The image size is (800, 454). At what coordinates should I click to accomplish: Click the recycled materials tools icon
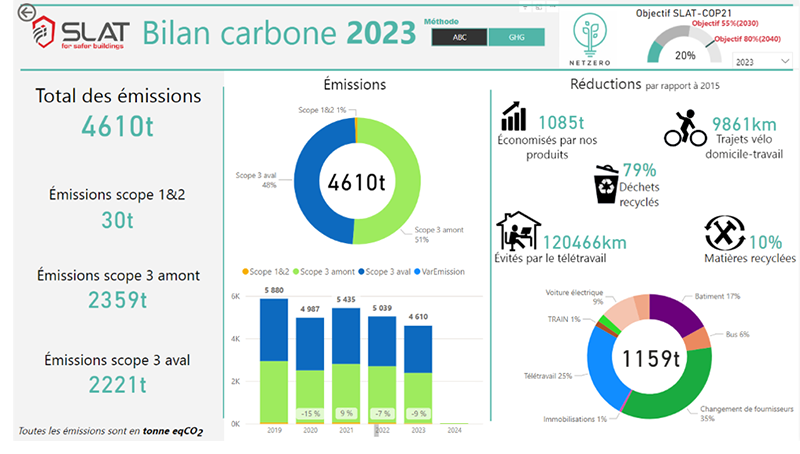pyautogui.click(x=724, y=234)
